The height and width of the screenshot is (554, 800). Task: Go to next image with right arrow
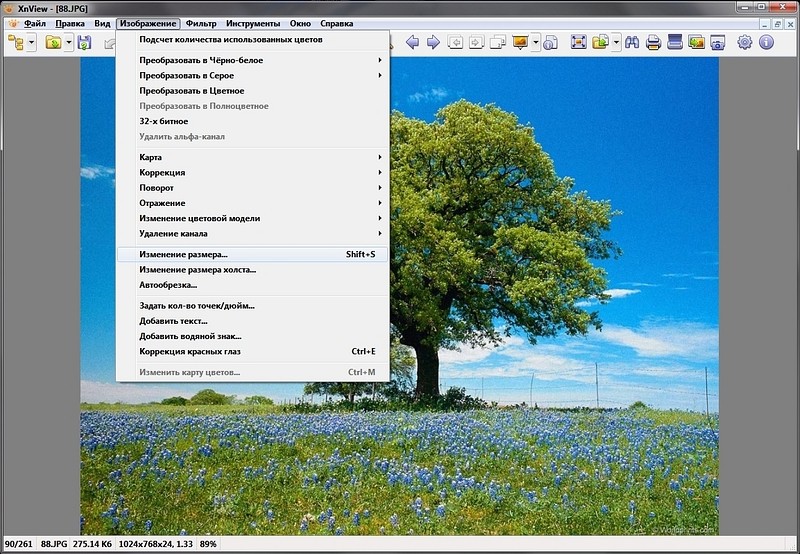point(433,42)
